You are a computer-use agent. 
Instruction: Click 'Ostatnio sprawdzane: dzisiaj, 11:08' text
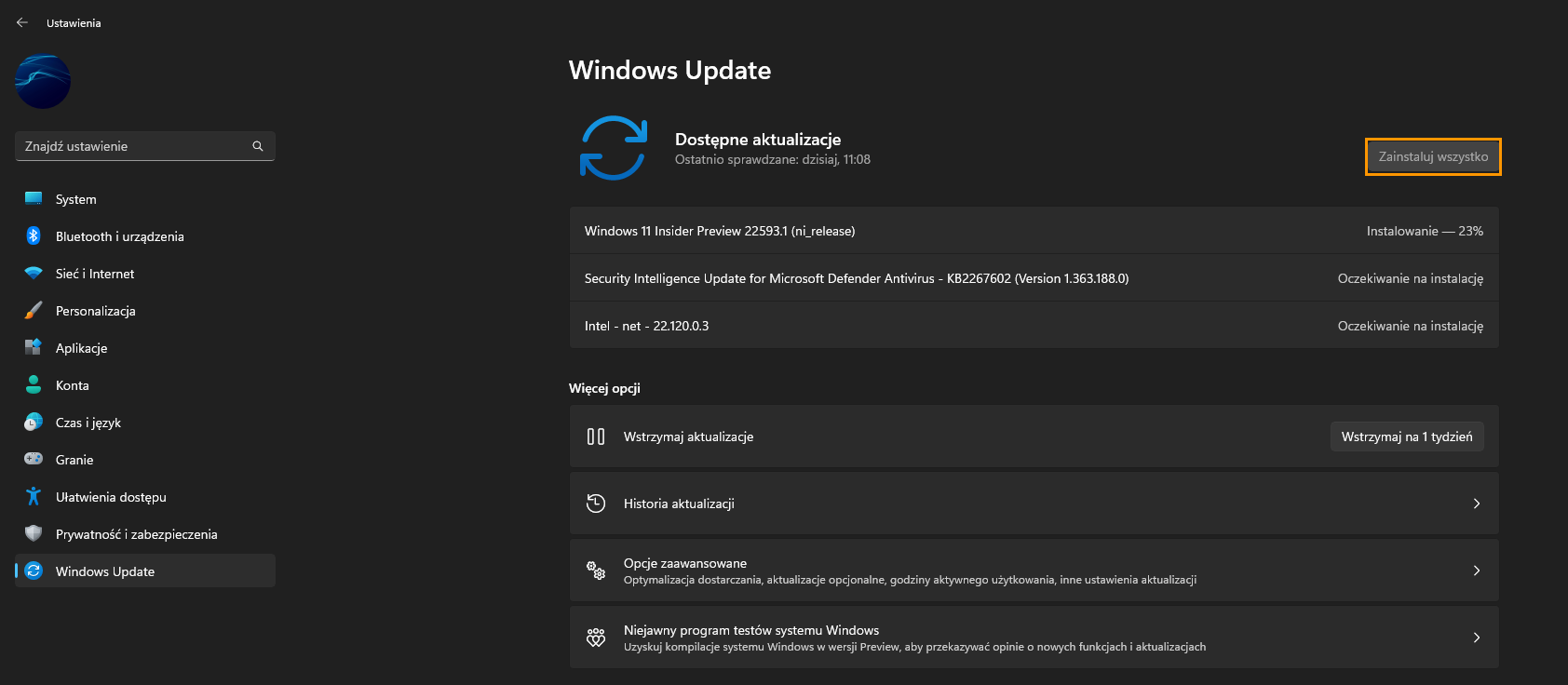pyautogui.click(x=773, y=159)
